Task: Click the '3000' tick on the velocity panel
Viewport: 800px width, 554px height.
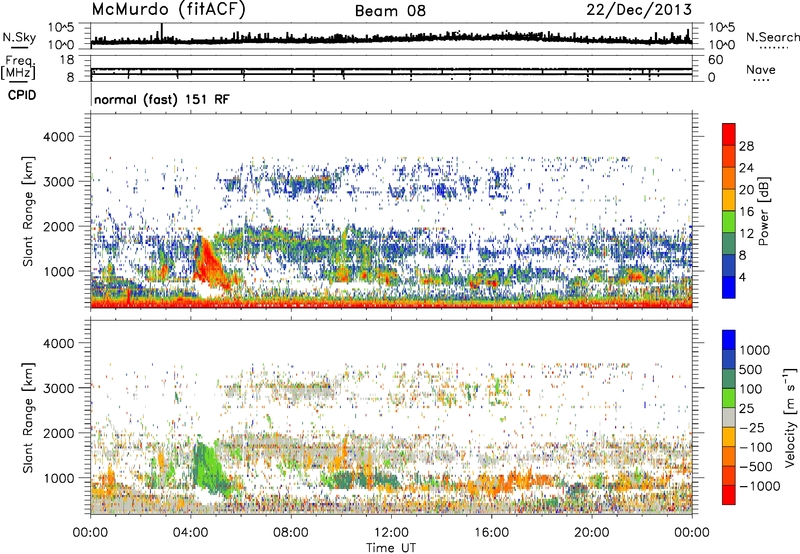Action: [x=59, y=388]
